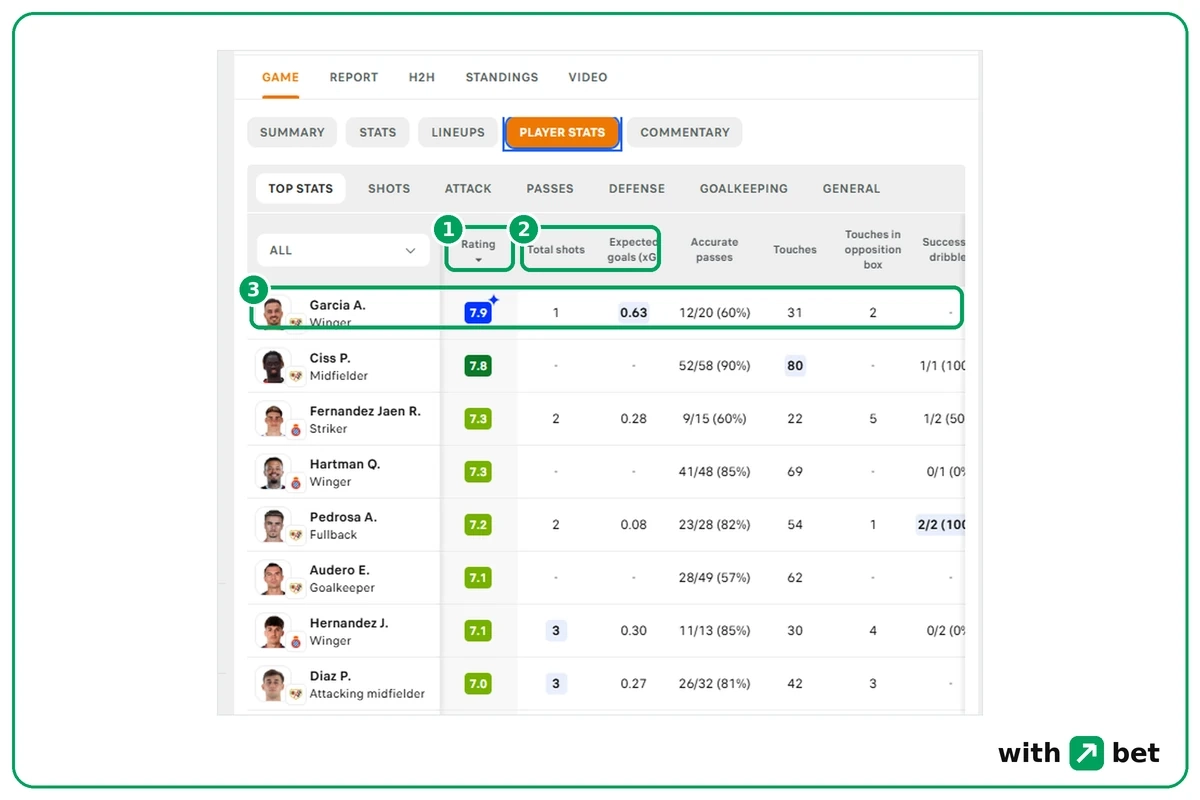The height and width of the screenshot is (800, 1200).
Task: Go to the H2H tab
Action: point(422,77)
